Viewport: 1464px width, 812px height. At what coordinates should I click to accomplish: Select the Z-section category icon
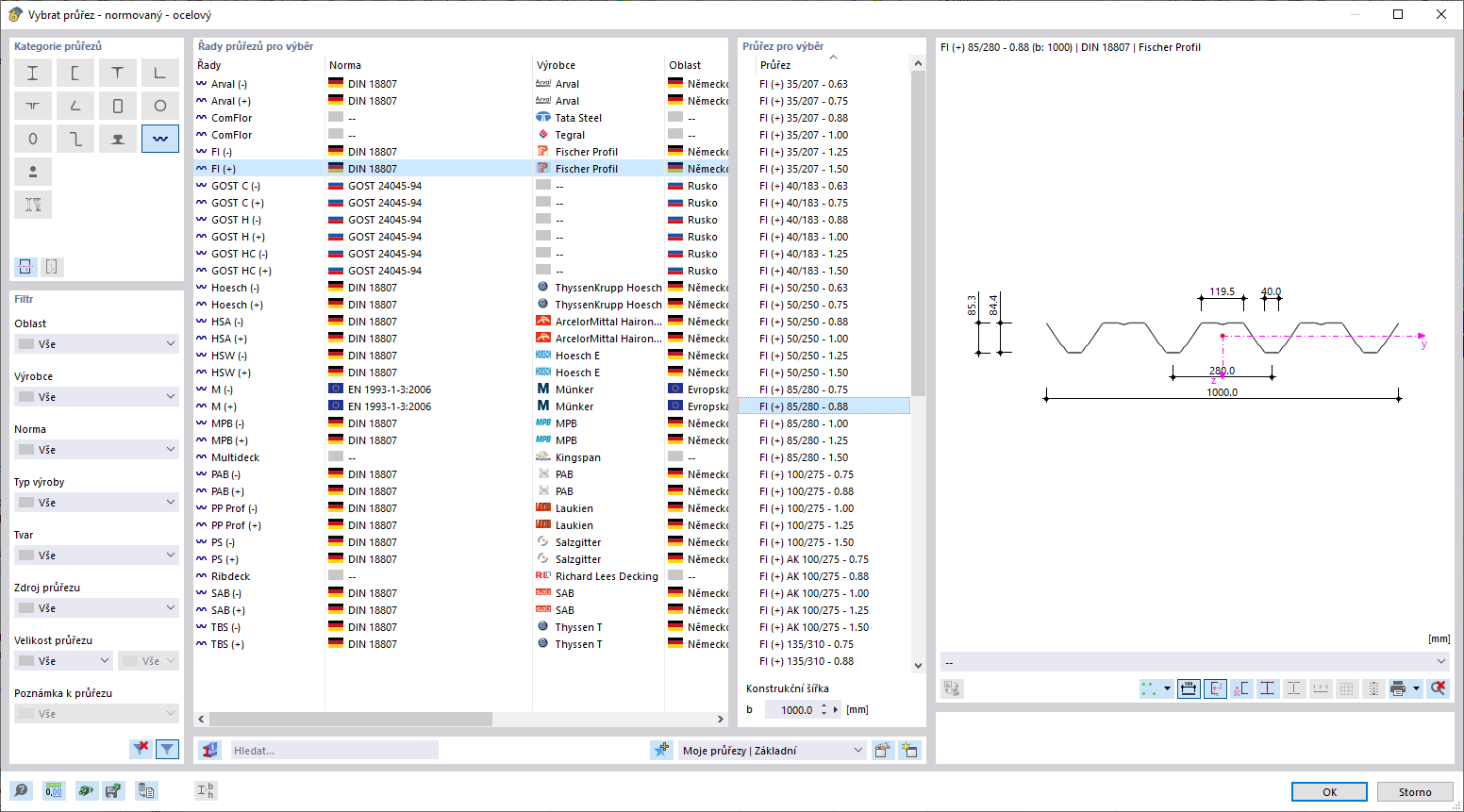(x=75, y=139)
